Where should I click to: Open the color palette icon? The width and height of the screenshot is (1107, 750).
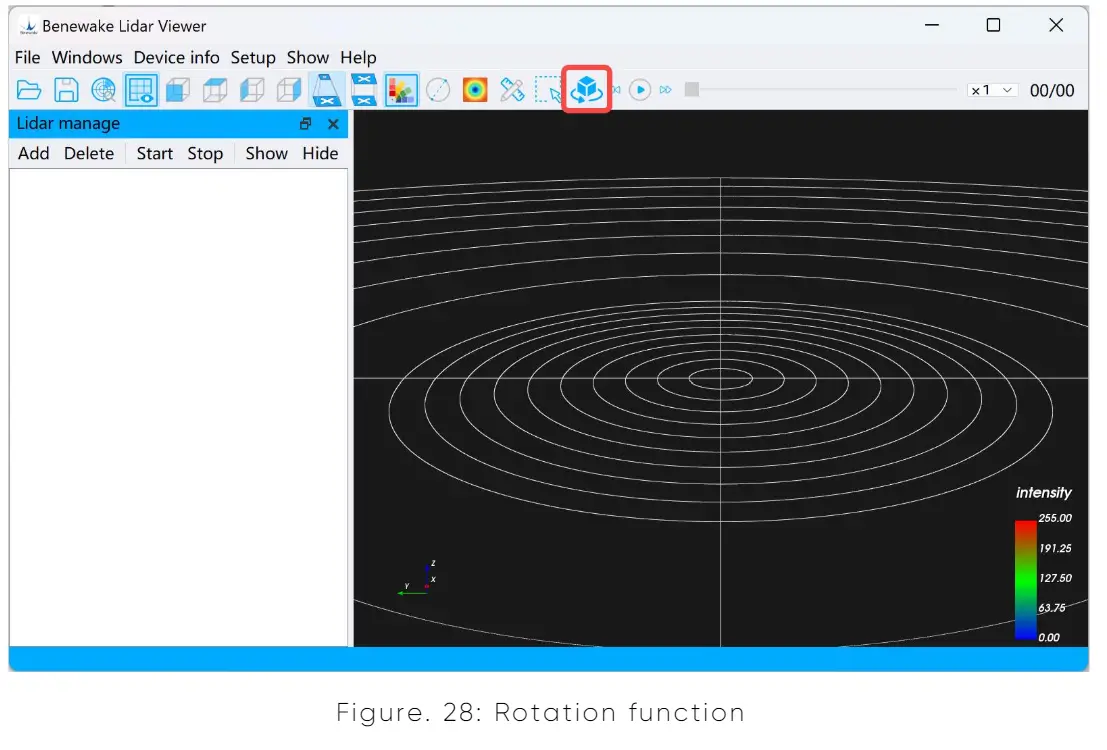coord(401,90)
